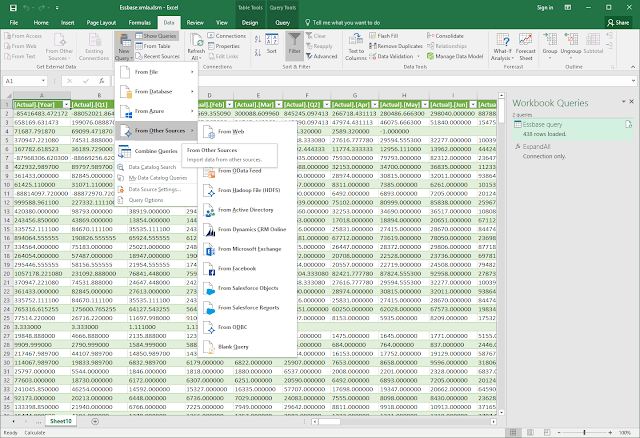Open Connections in the ribbon
The height and width of the screenshot is (438, 640).
[227, 36]
